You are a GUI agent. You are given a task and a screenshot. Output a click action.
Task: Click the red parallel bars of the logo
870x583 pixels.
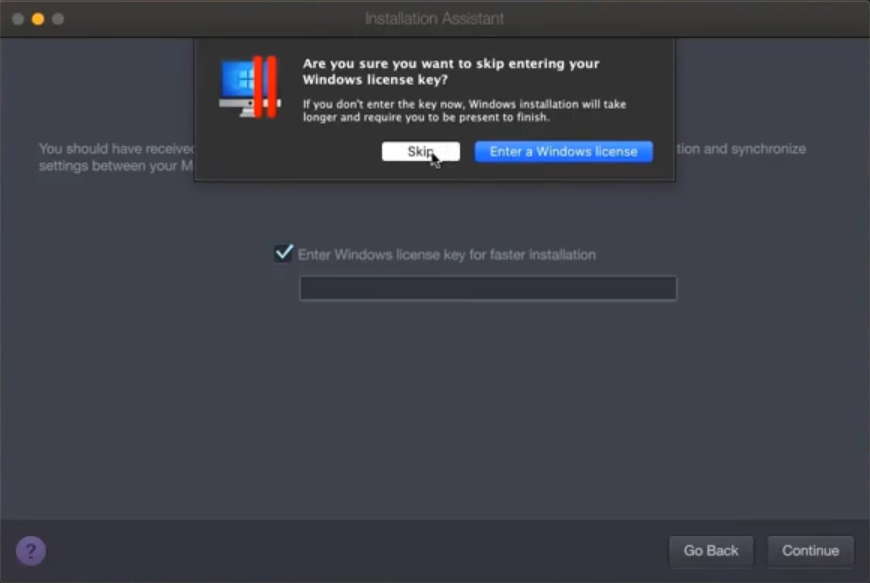coord(265,86)
